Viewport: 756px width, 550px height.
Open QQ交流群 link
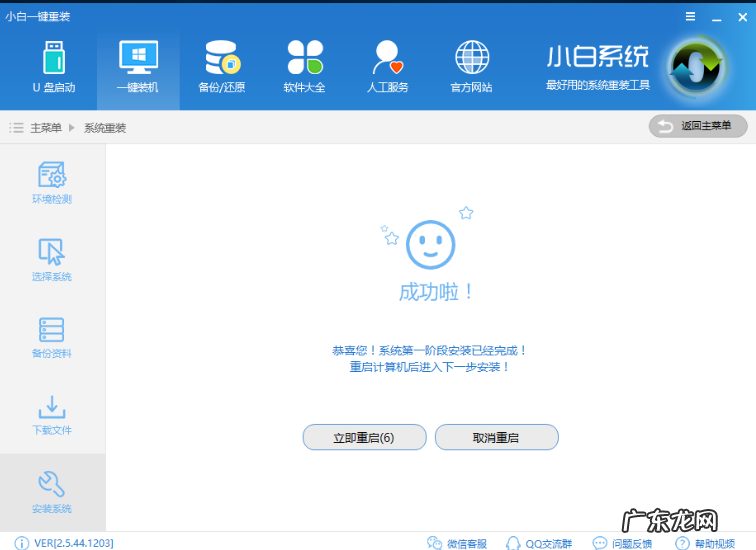(x=539, y=544)
